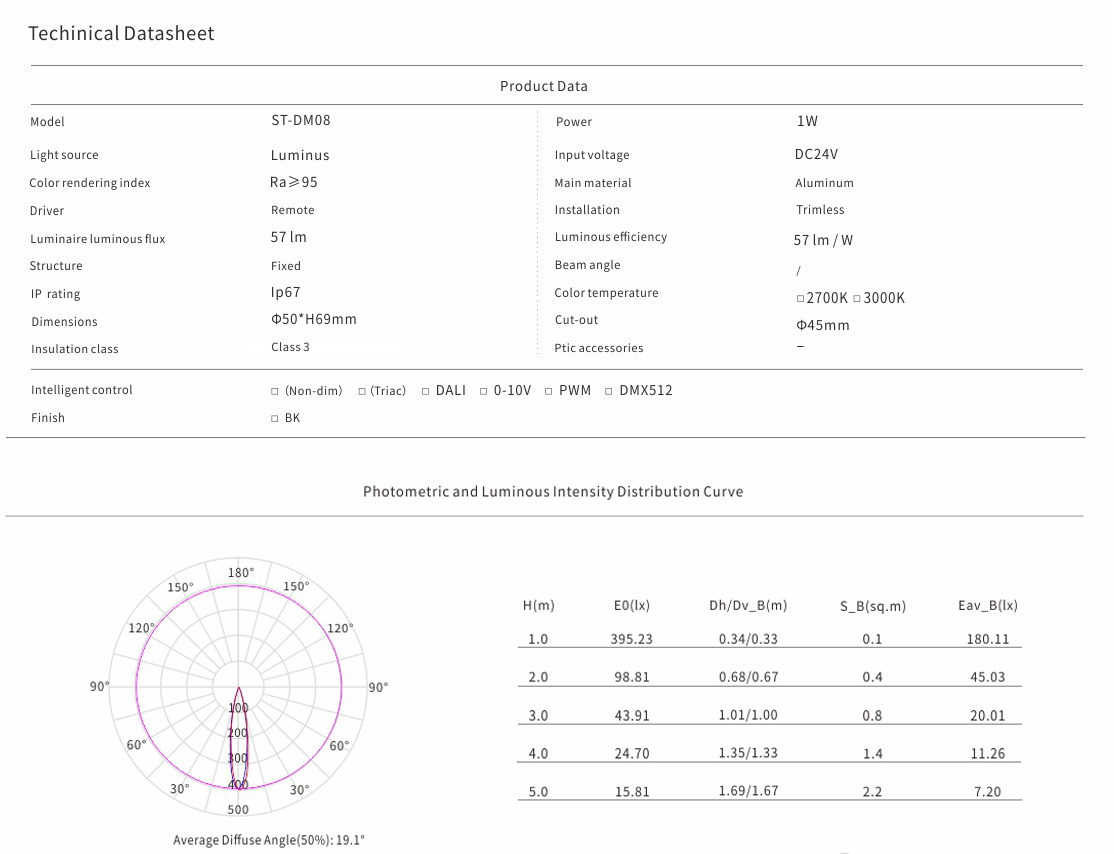Screen dimensions: 1114x854
Task: Click the polar light distribution chart
Action: (239, 688)
